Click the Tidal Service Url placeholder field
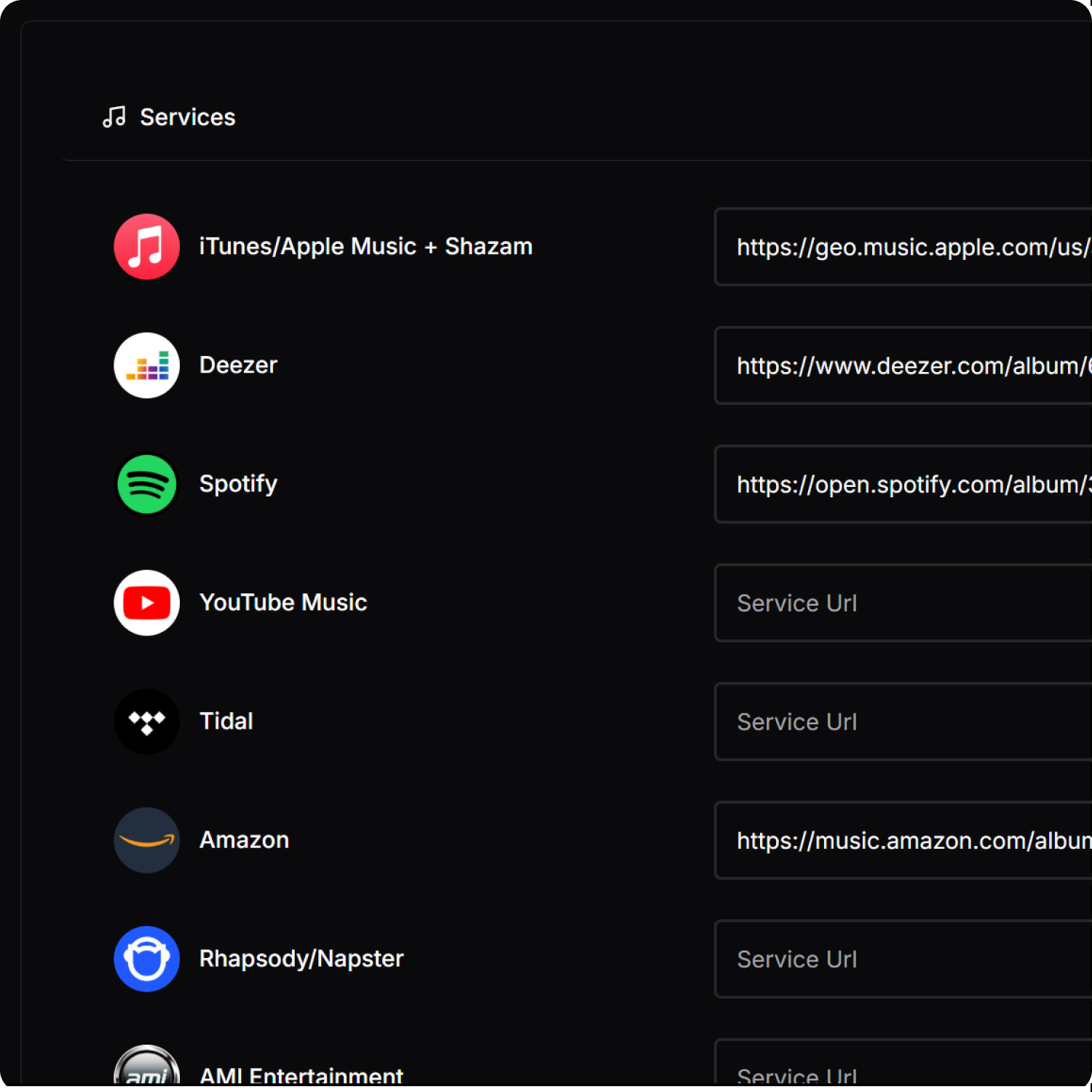The height and width of the screenshot is (1092, 1092). coord(903,721)
